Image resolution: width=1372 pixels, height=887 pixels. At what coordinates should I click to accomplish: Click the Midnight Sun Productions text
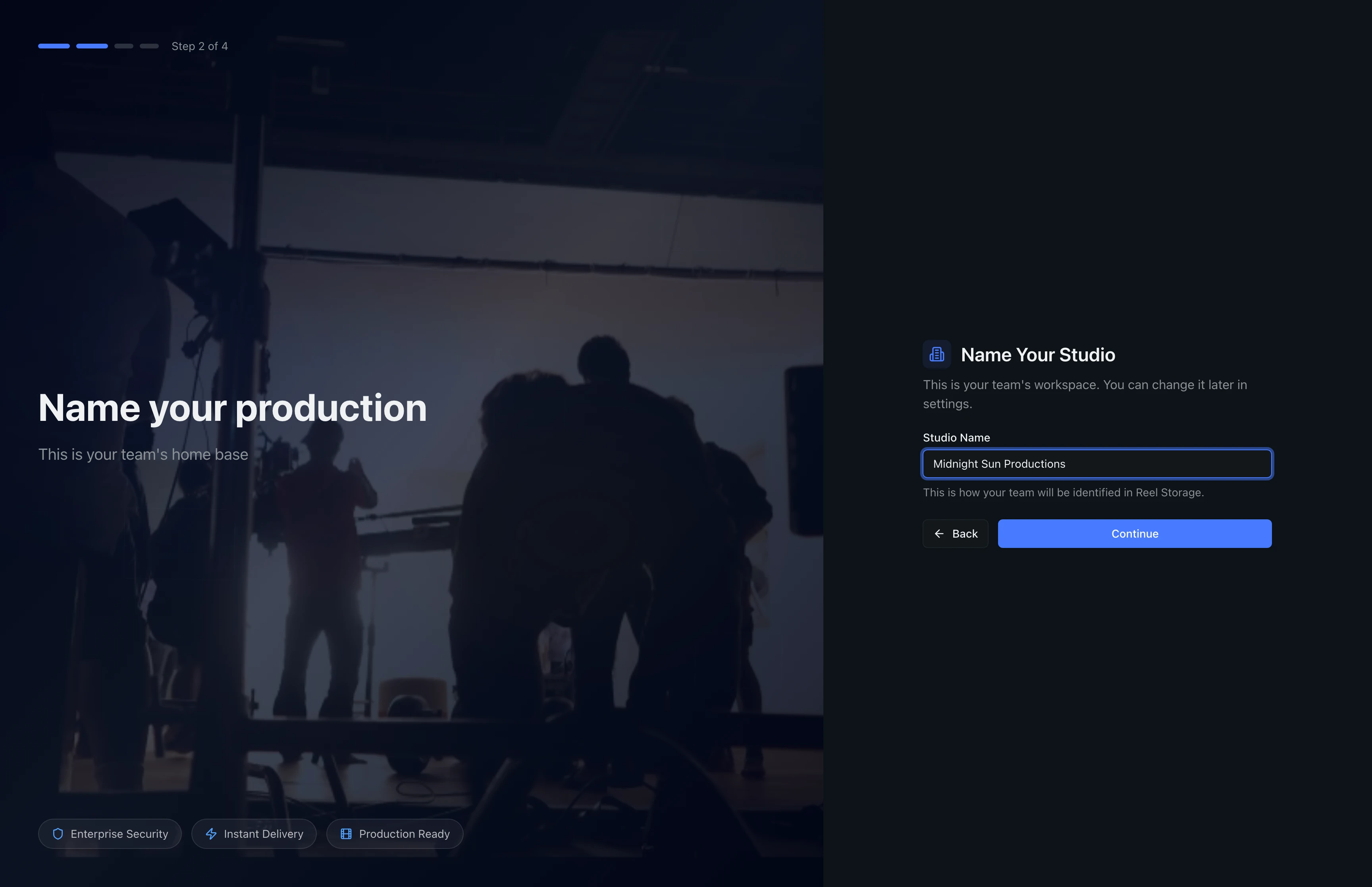tap(999, 464)
